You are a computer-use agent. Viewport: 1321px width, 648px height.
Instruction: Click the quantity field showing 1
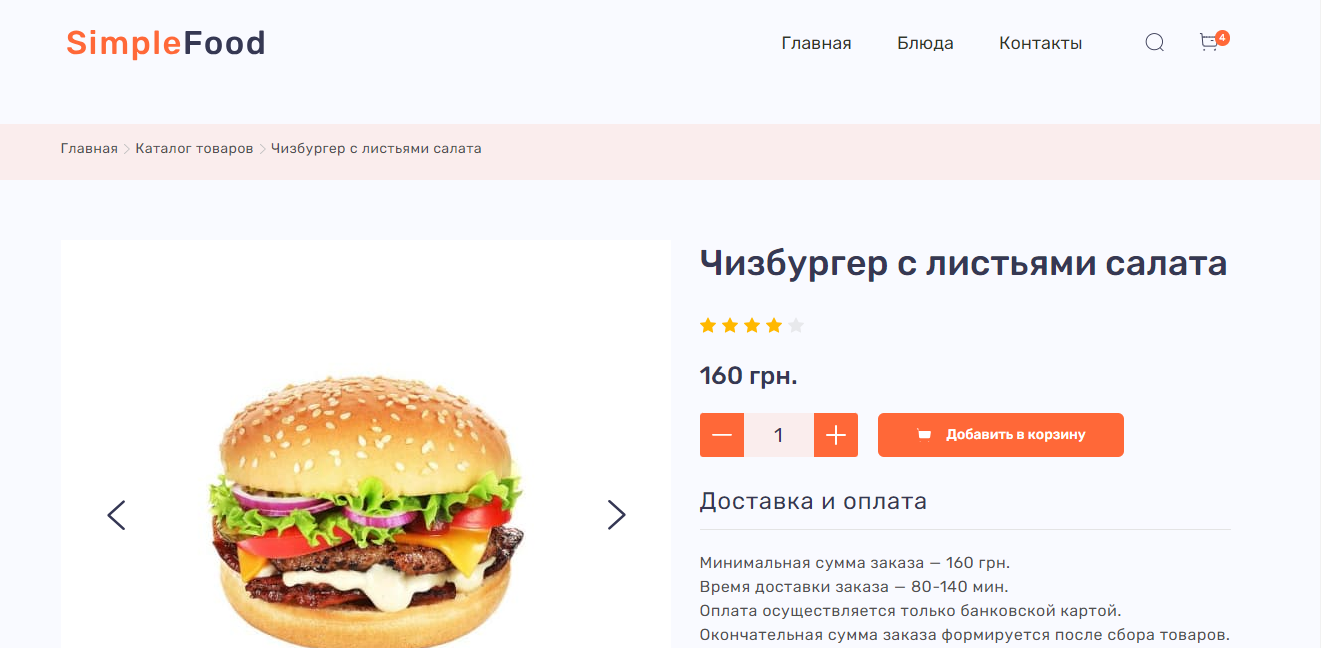(779, 435)
